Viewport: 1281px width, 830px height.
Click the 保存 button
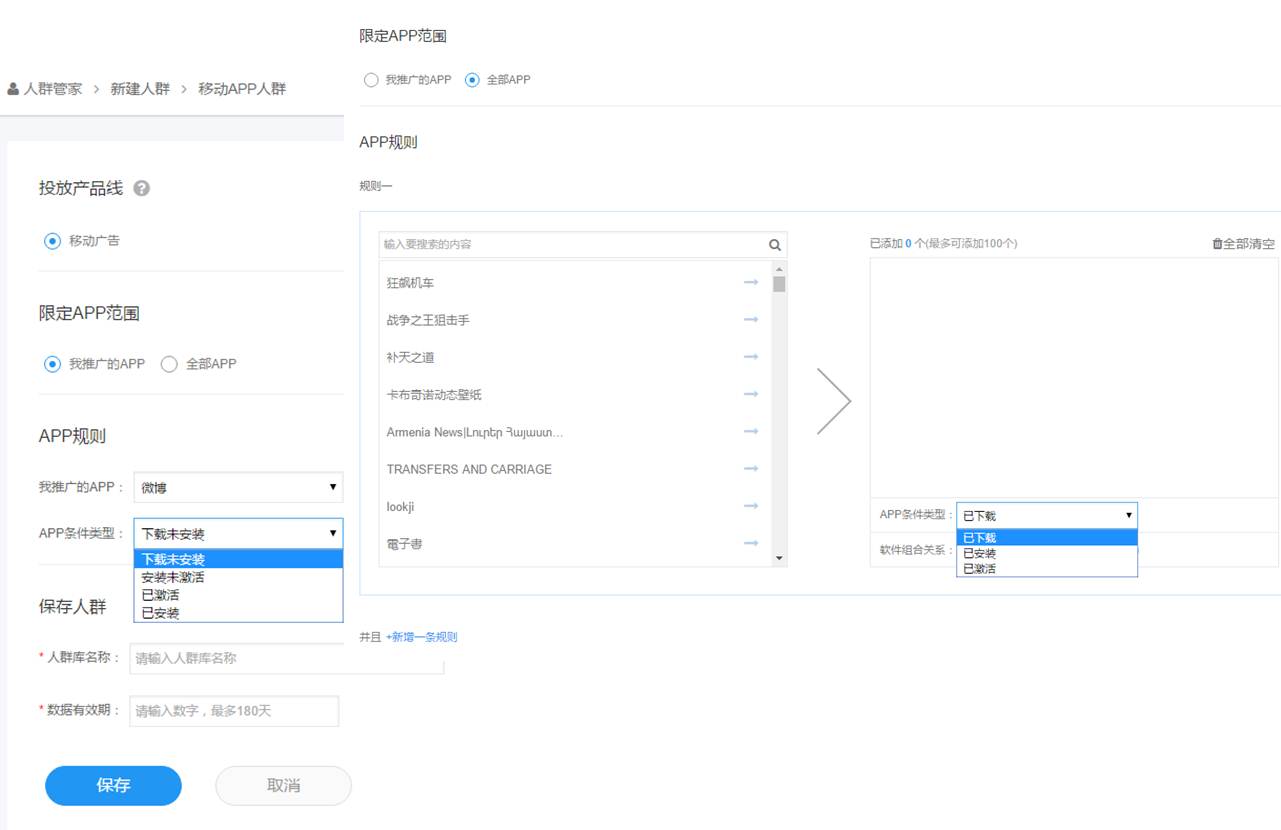(x=113, y=785)
